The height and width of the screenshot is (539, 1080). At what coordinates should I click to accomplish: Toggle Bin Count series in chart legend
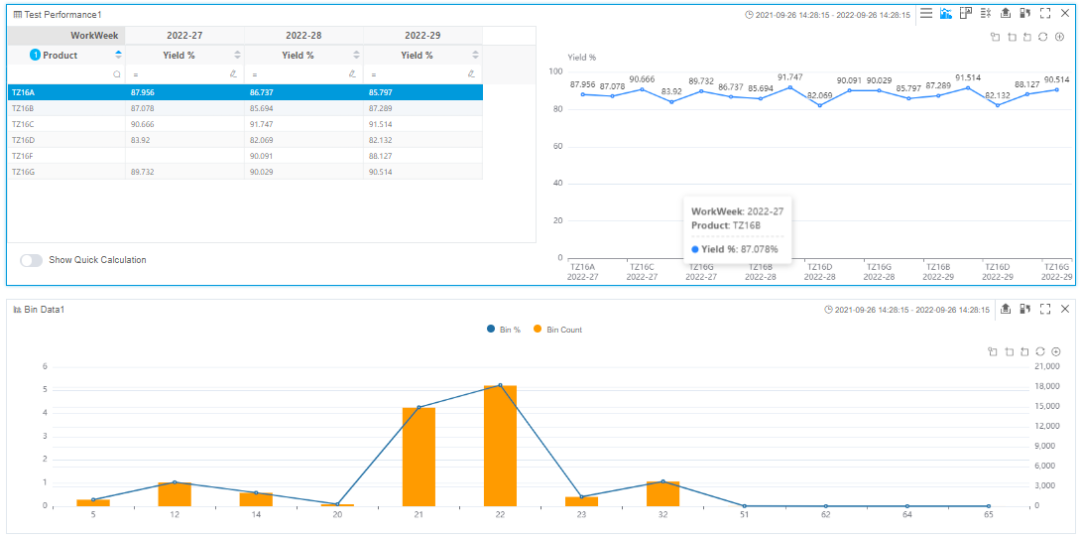558,329
